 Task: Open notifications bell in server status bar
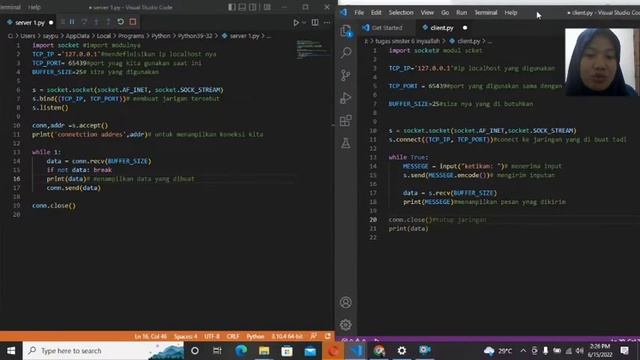coord(328,336)
